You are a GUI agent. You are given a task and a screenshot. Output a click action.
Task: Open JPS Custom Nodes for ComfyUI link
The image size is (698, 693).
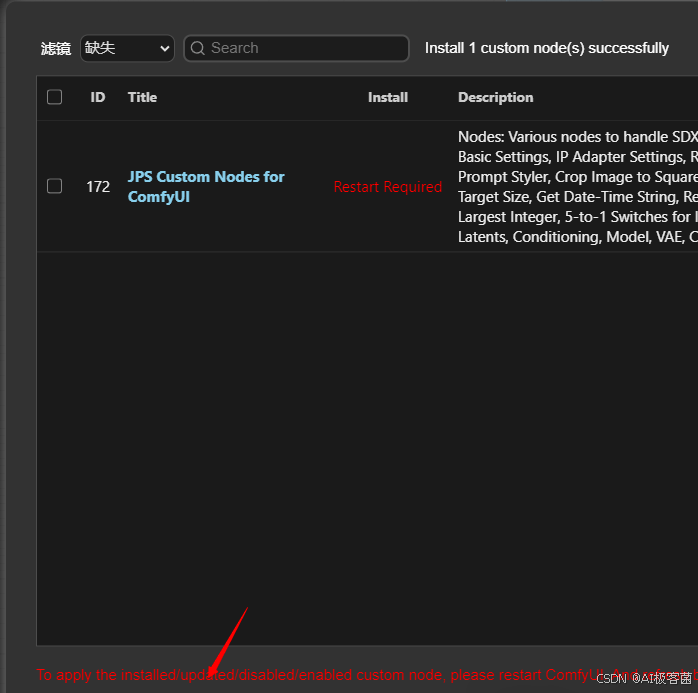(206, 186)
